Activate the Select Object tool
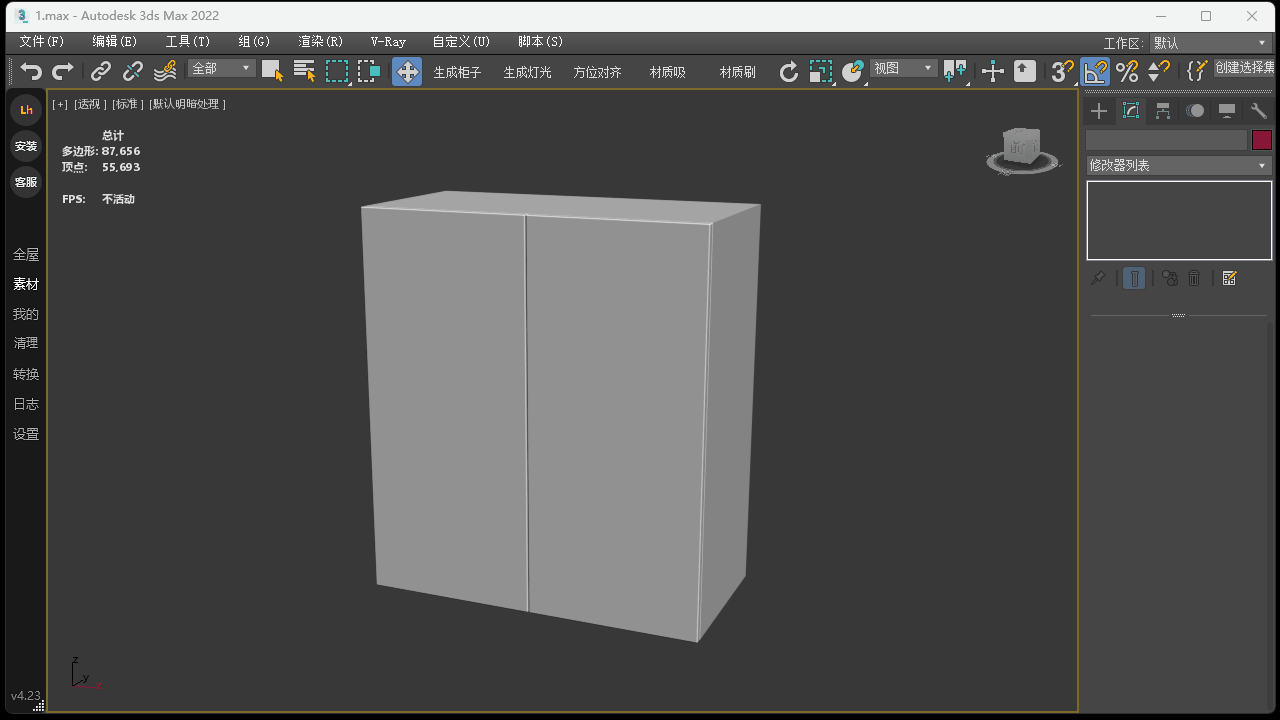This screenshot has width=1280, height=720. (272, 71)
